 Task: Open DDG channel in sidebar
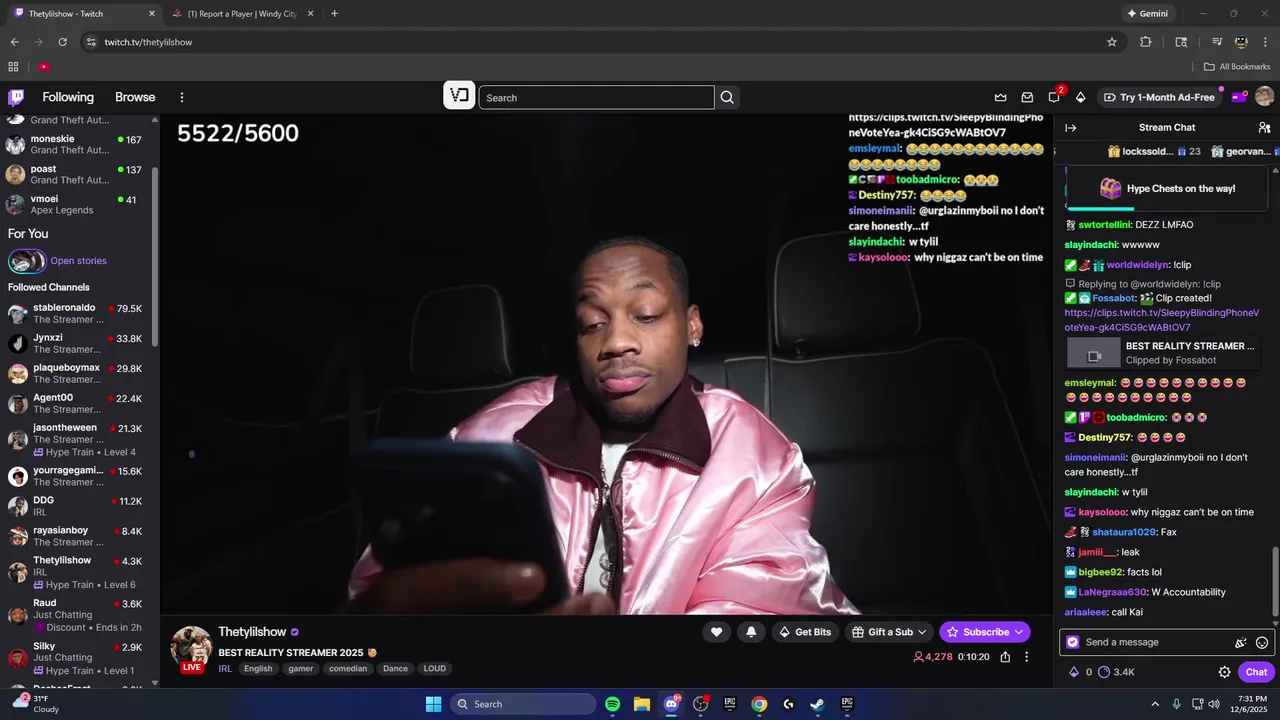click(78, 506)
